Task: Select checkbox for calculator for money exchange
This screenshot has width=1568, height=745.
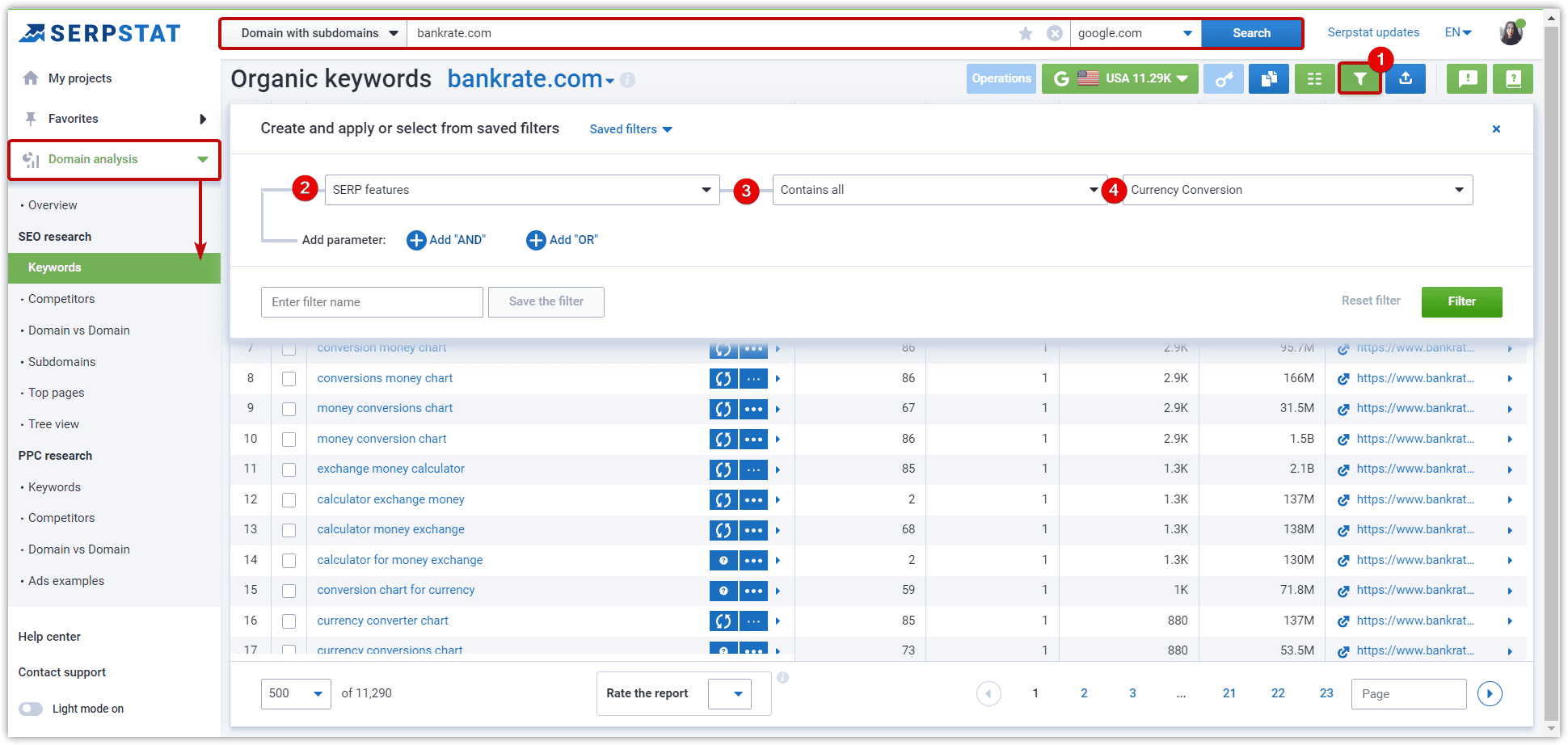Action: click(x=289, y=560)
